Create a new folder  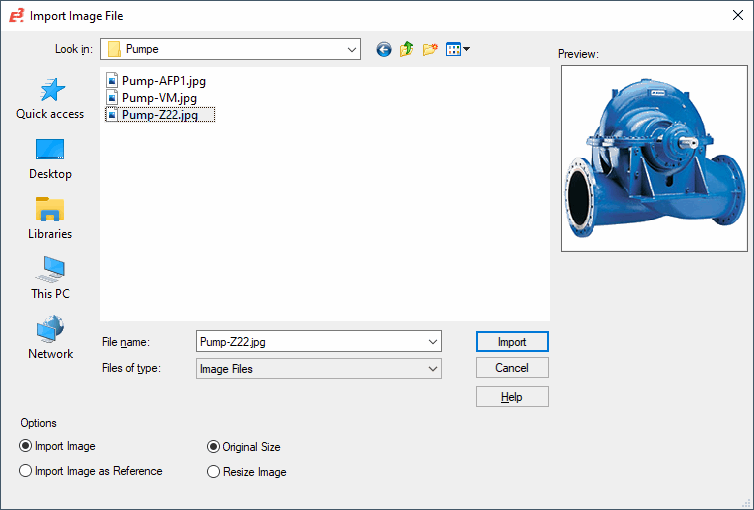pos(431,49)
